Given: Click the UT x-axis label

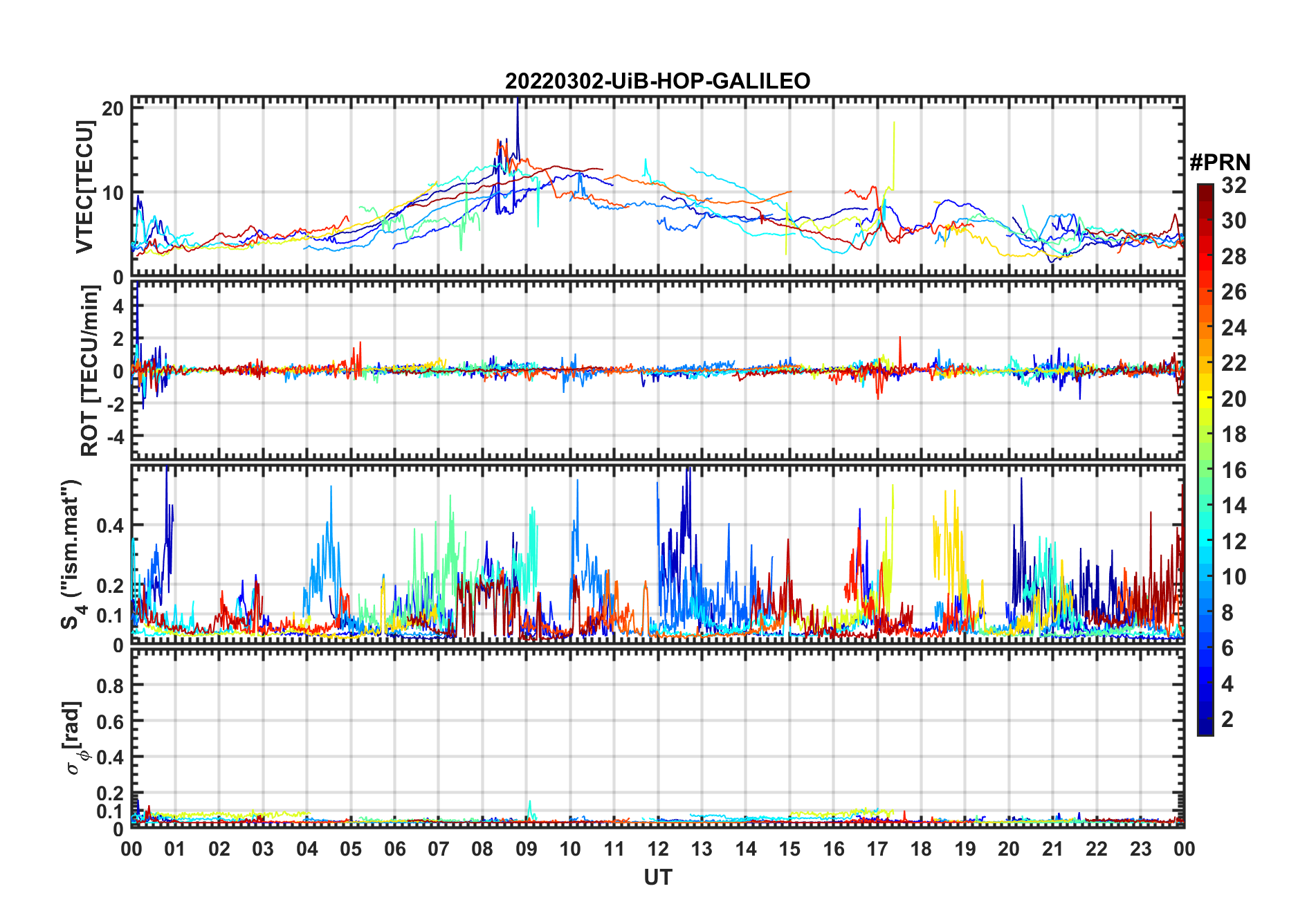Looking at the screenshot, I should tap(657, 878).
